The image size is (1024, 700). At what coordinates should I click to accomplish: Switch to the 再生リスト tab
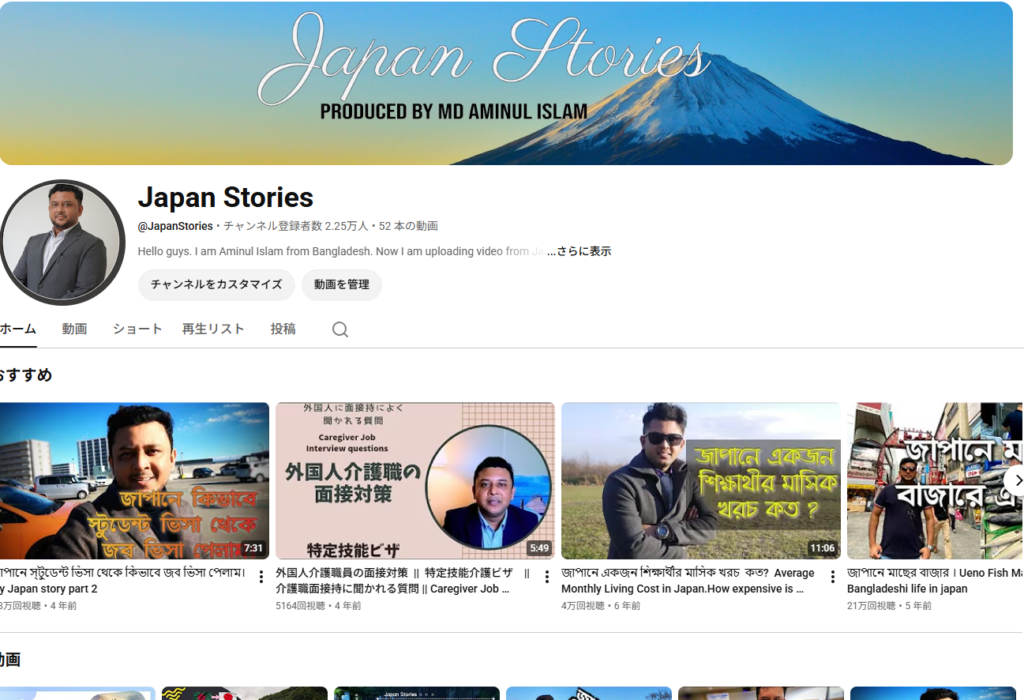pos(213,329)
